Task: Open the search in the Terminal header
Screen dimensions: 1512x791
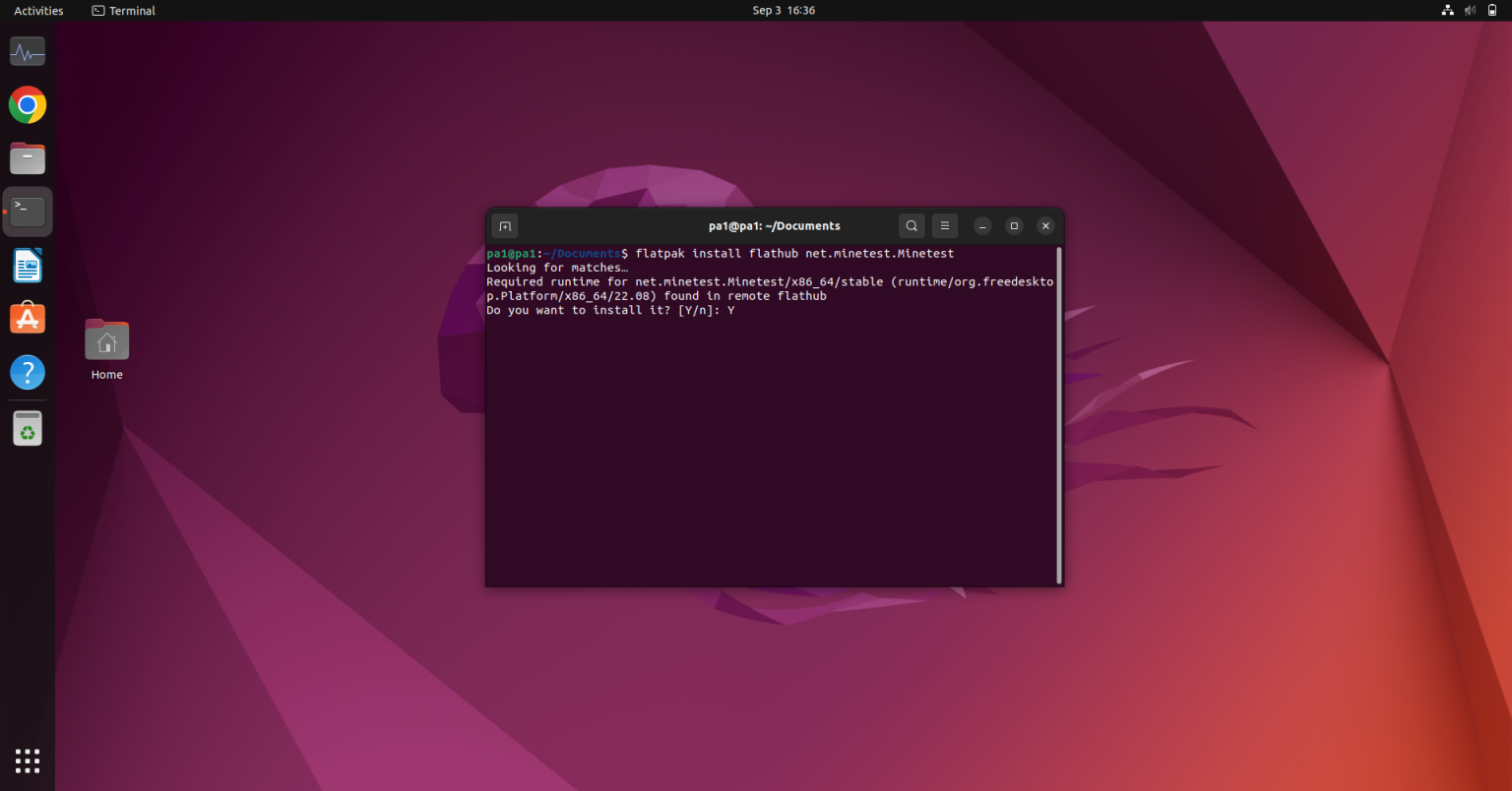Action: [x=911, y=225]
